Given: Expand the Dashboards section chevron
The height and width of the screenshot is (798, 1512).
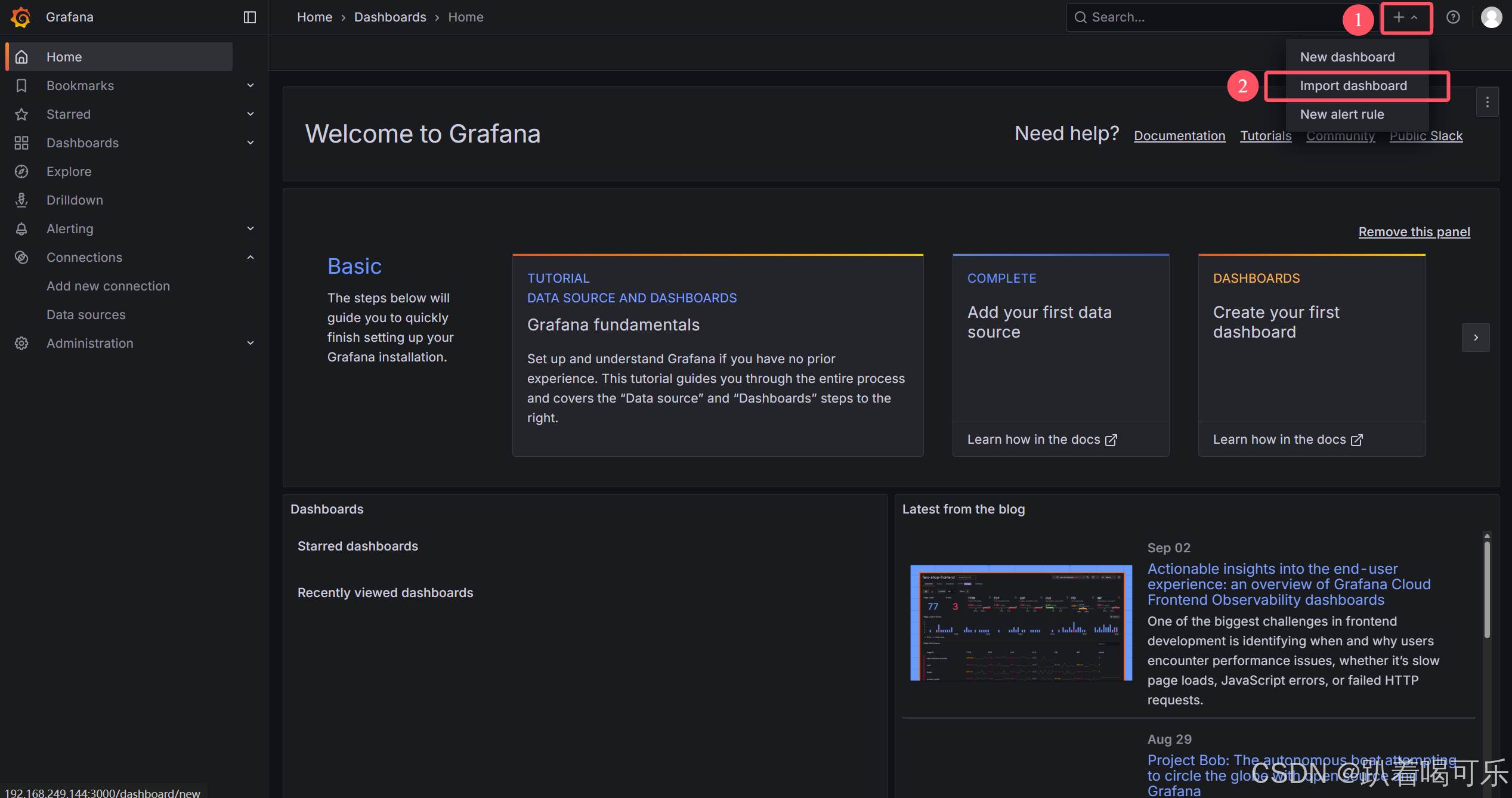Looking at the screenshot, I should [x=251, y=143].
